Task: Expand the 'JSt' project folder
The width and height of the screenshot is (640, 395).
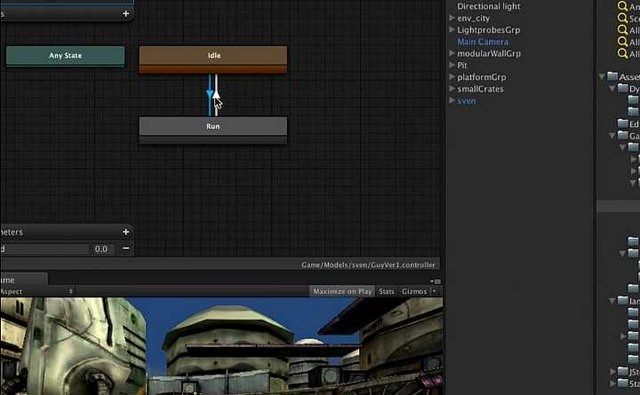Action: tap(613, 371)
